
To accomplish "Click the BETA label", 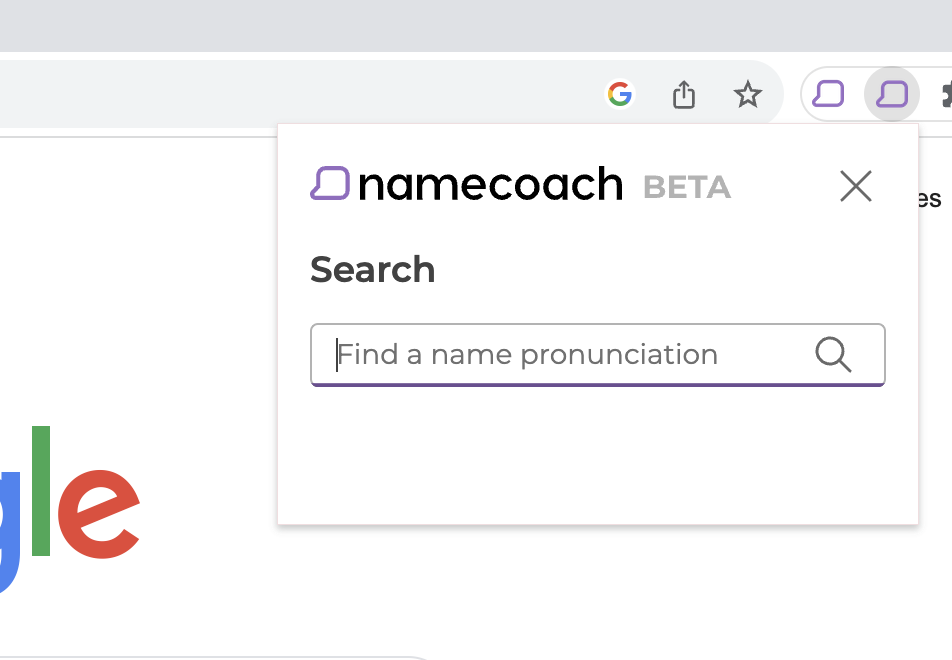I will point(687,187).
